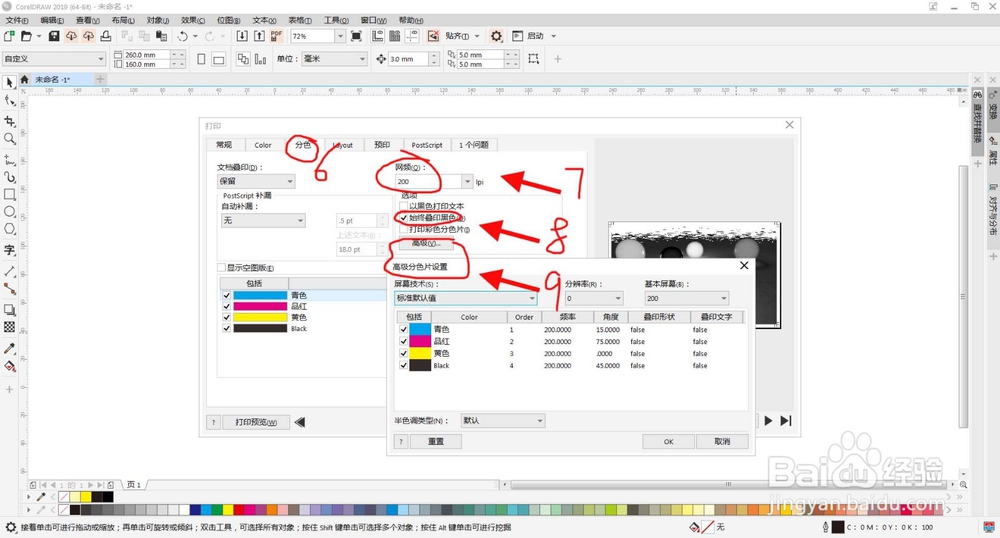
Task: Select the Interactive Fill bucket tool
Action: [10, 366]
